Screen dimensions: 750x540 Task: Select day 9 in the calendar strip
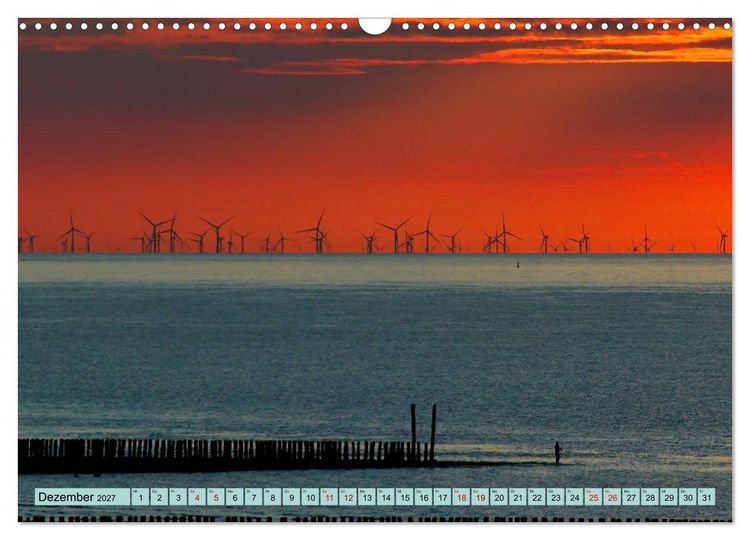291,497
